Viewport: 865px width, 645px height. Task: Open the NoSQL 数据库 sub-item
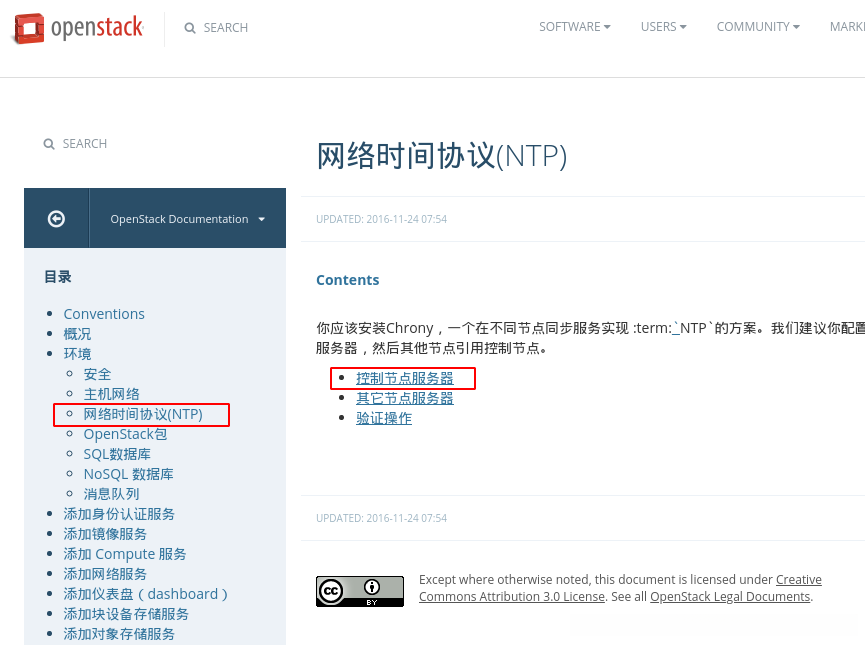[x=129, y=474]
